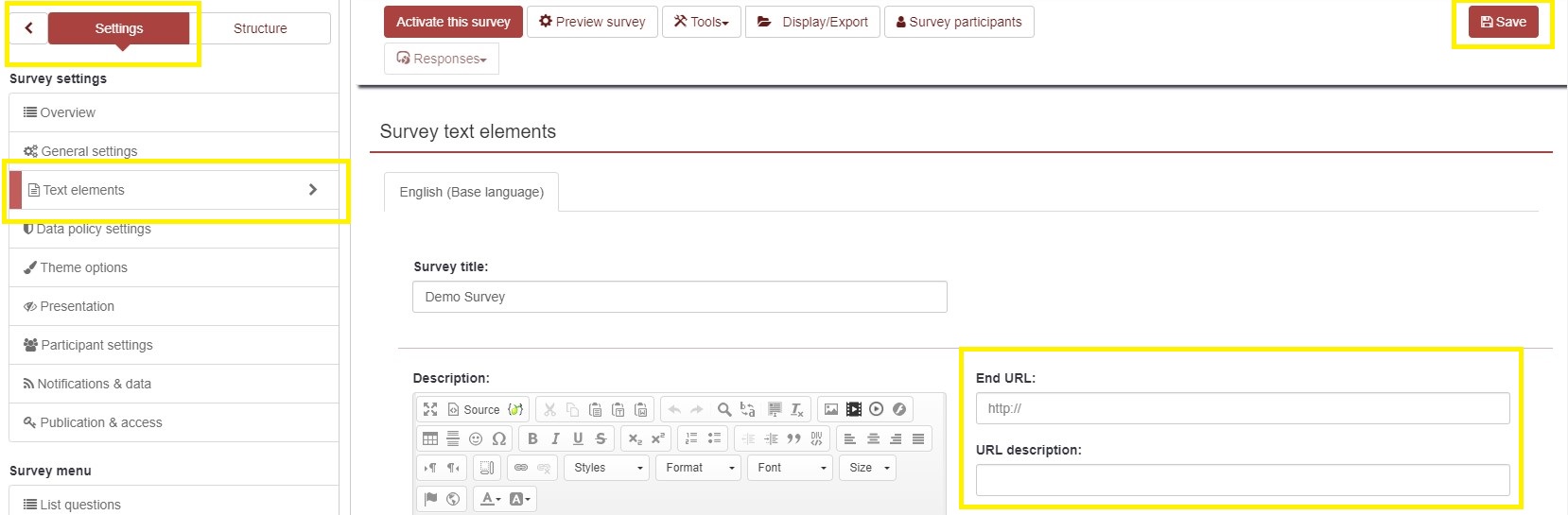Open find (magnifier) in editor toolbar
Screen dimensions: 1568x515
coord(723,409)
